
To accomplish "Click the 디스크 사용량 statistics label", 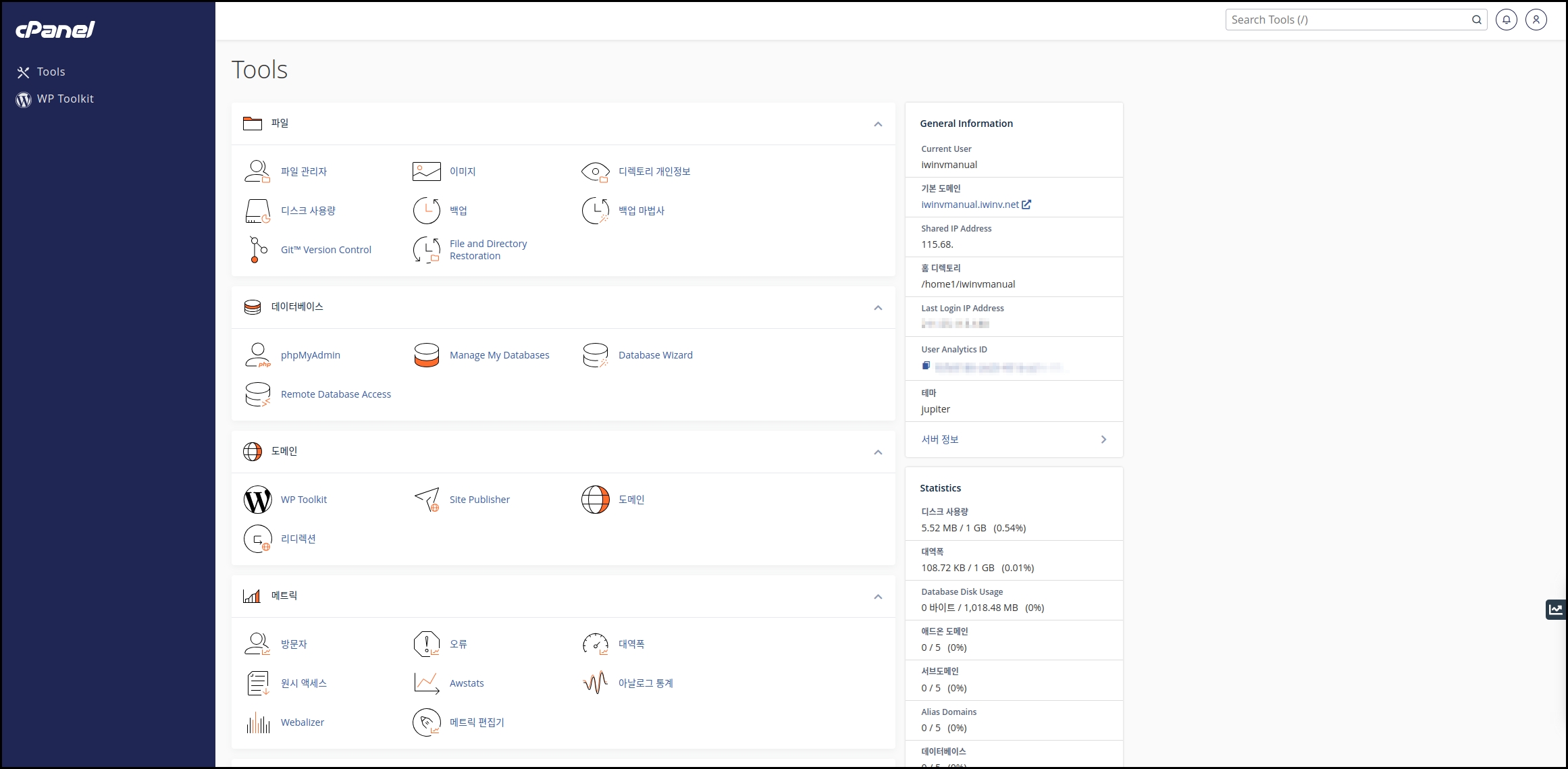I will click(x=944, y=512).
